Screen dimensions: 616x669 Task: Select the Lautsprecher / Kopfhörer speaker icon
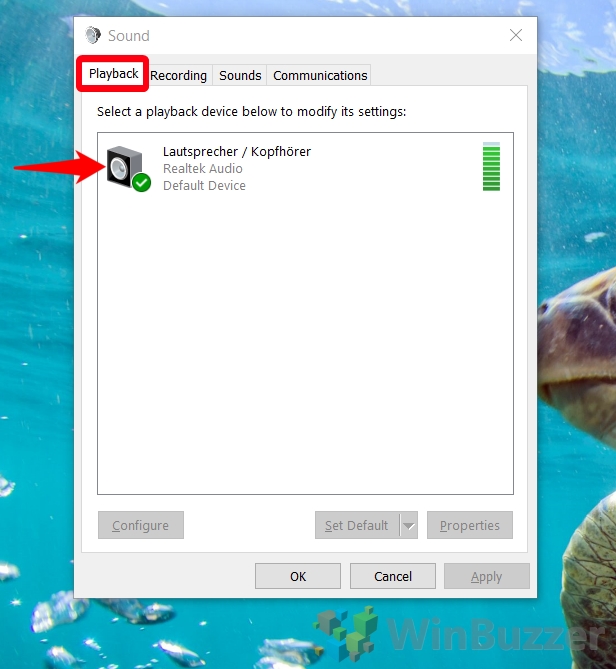pyautogui.click(x=128, y=169)
